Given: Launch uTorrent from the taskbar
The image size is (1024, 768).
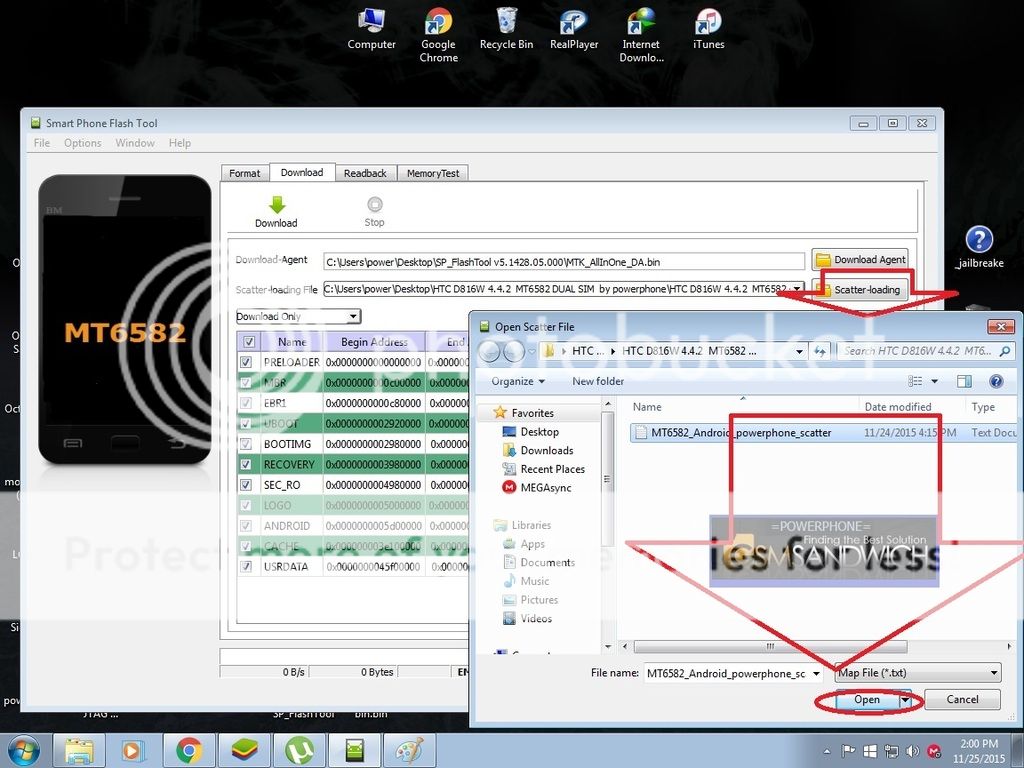Looking at the screenshot, I should (x=300, y=750).
